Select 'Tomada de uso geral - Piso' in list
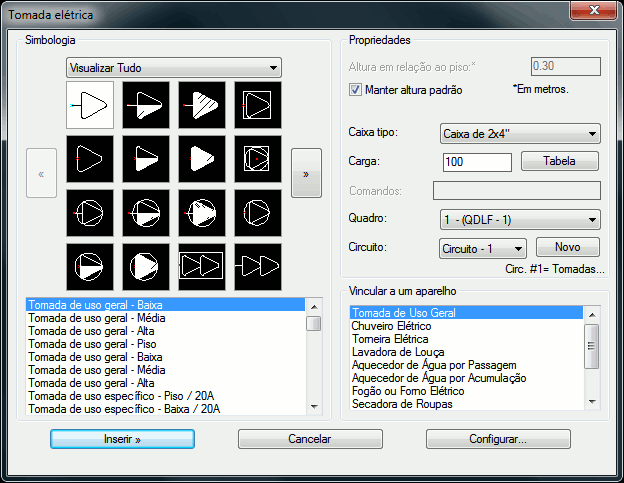Screen dimensions: 624x483 [90, 344]
